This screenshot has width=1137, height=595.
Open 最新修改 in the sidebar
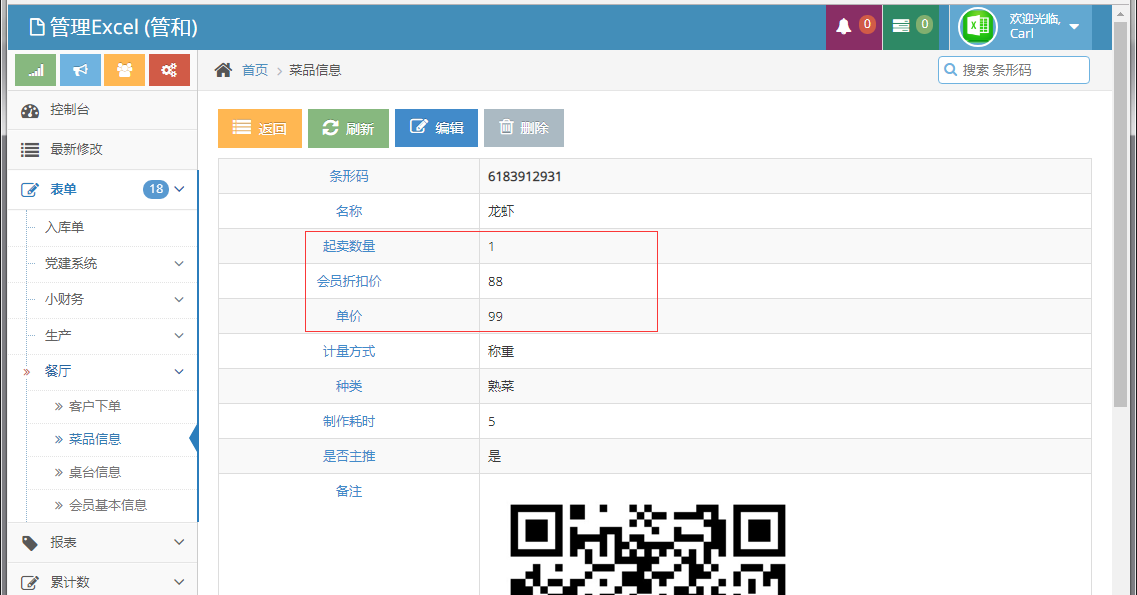[x=102, y=149]
